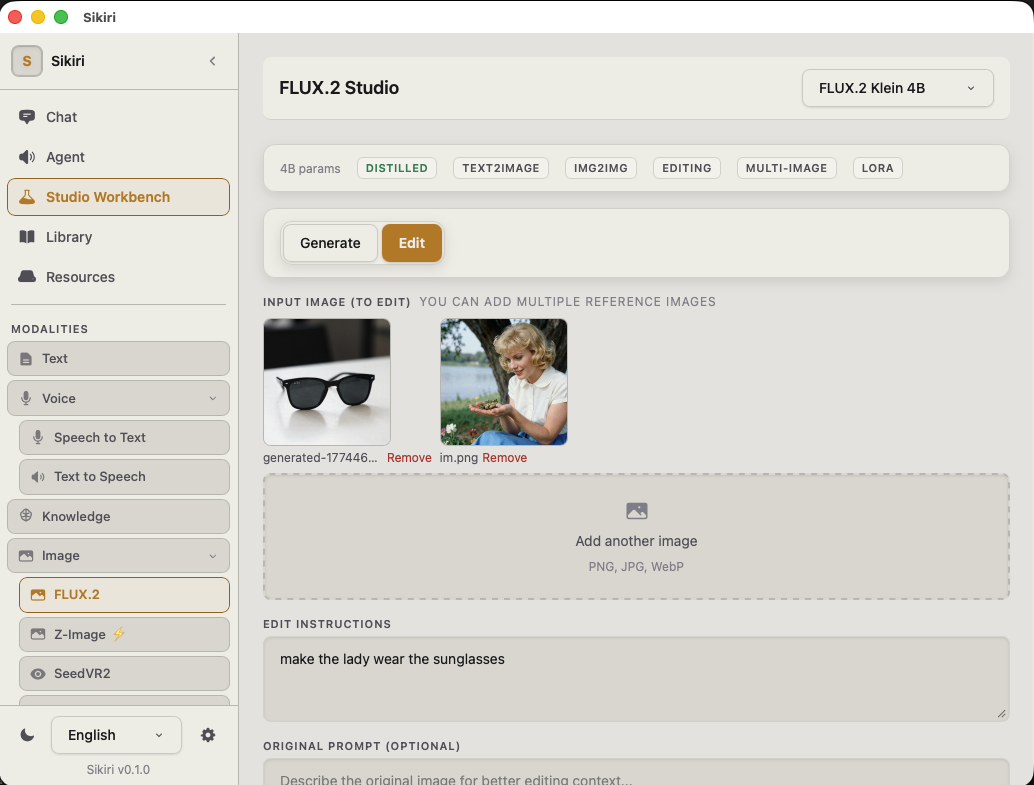
Task: Click the Chat speech bubble icon
Action: point(27,117)
